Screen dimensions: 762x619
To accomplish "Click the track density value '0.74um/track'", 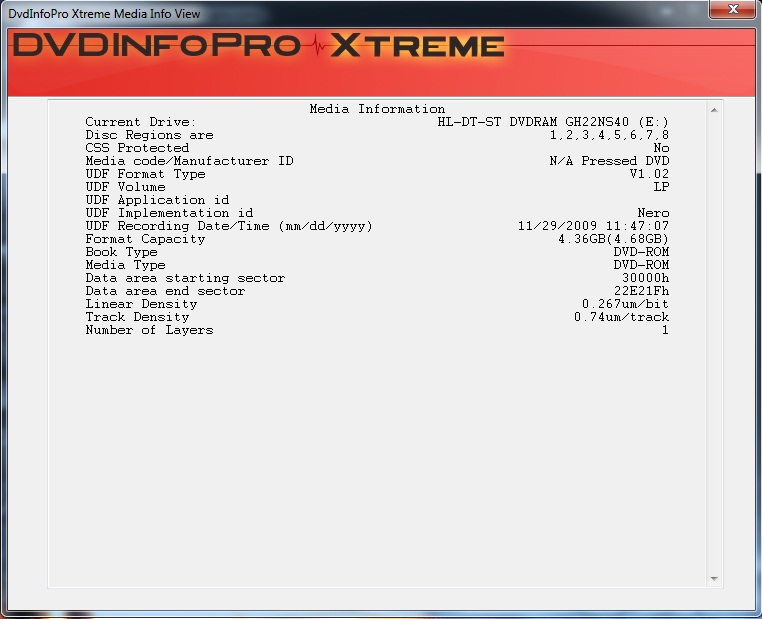I will coord(622,317).
